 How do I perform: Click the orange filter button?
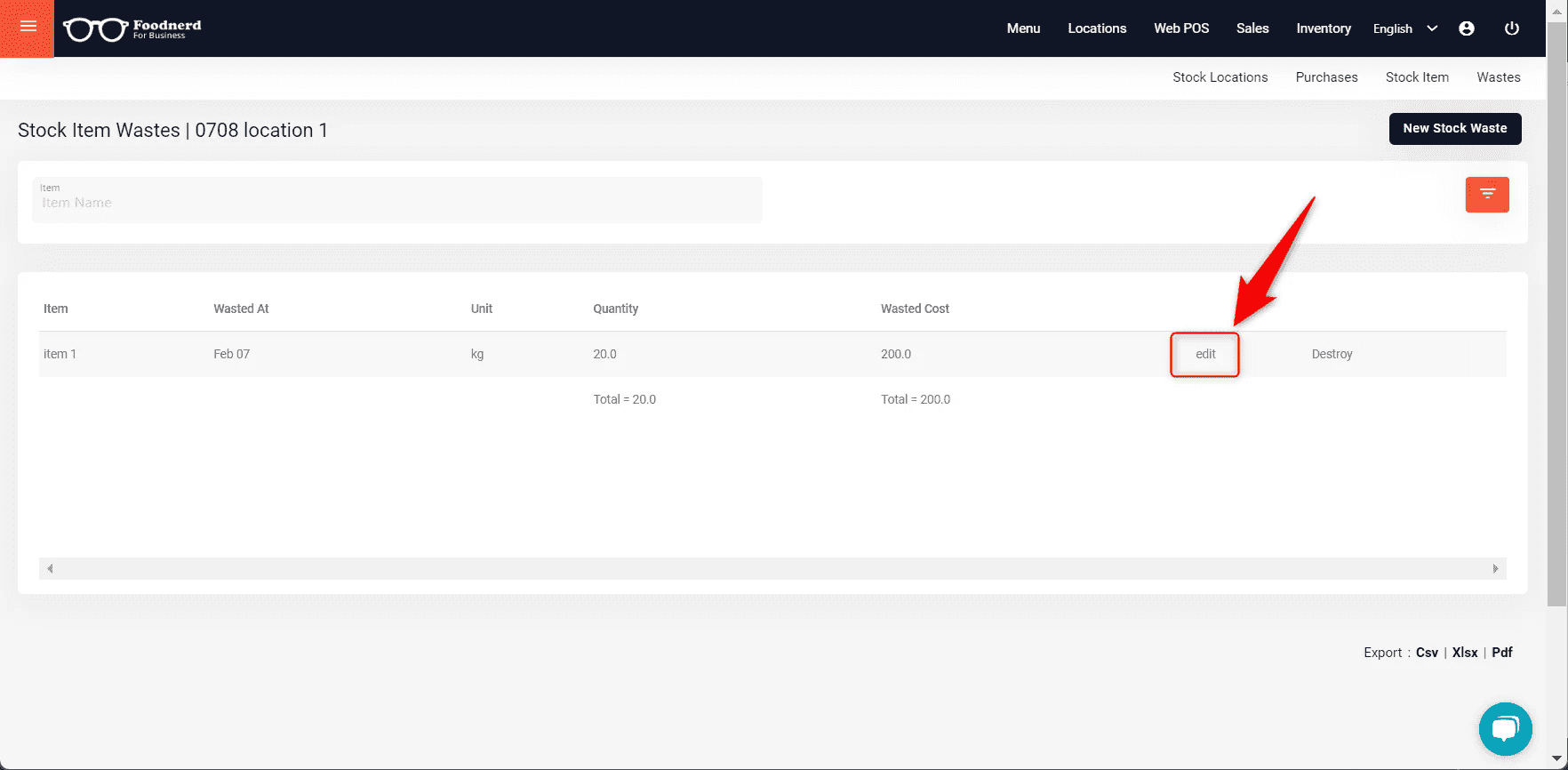1487,194
